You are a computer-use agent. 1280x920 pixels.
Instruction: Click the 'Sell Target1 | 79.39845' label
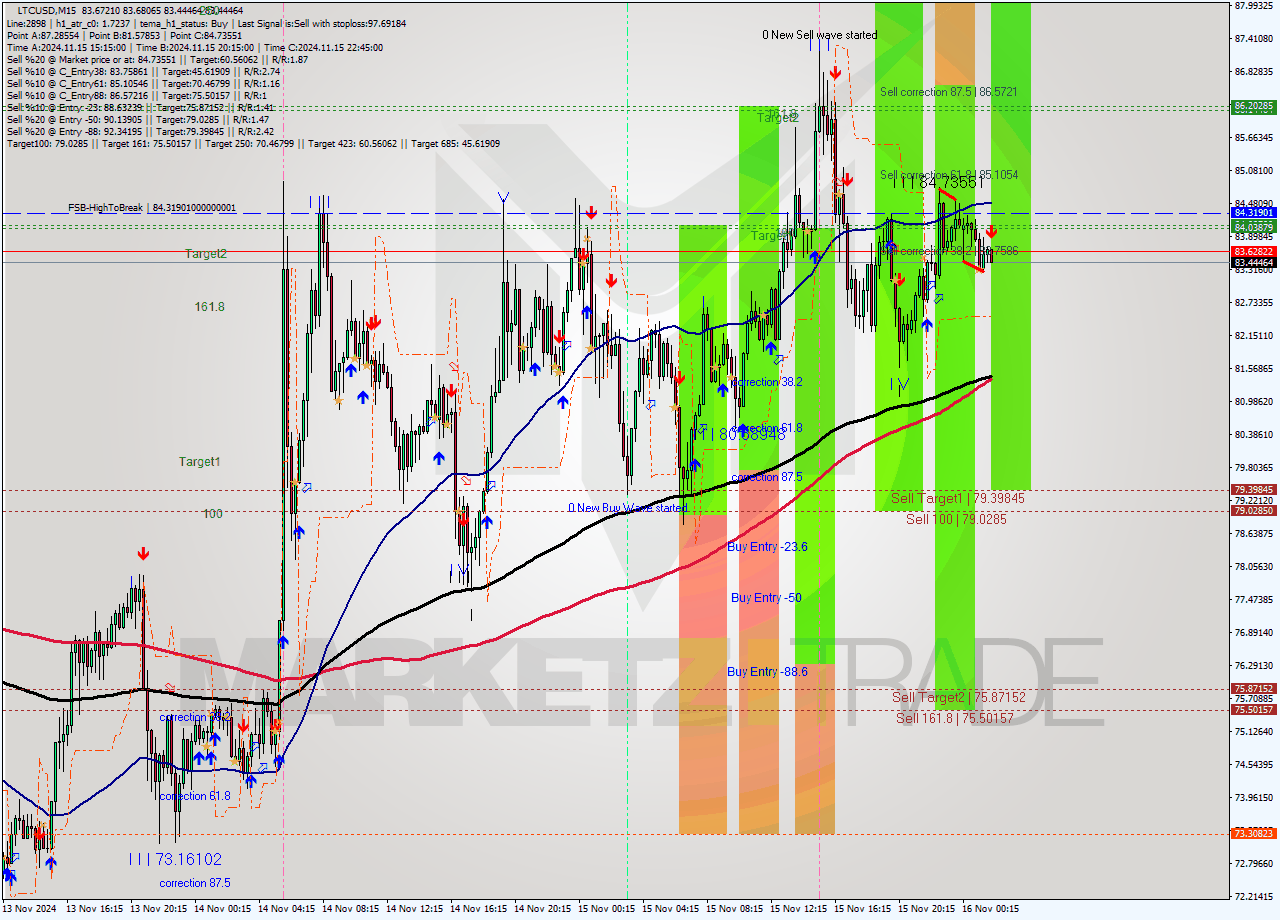tap(957, 498)
